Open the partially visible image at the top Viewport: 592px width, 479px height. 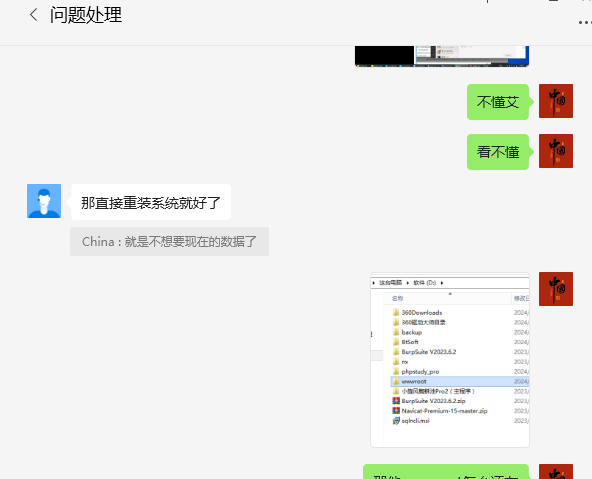[442, 56]
